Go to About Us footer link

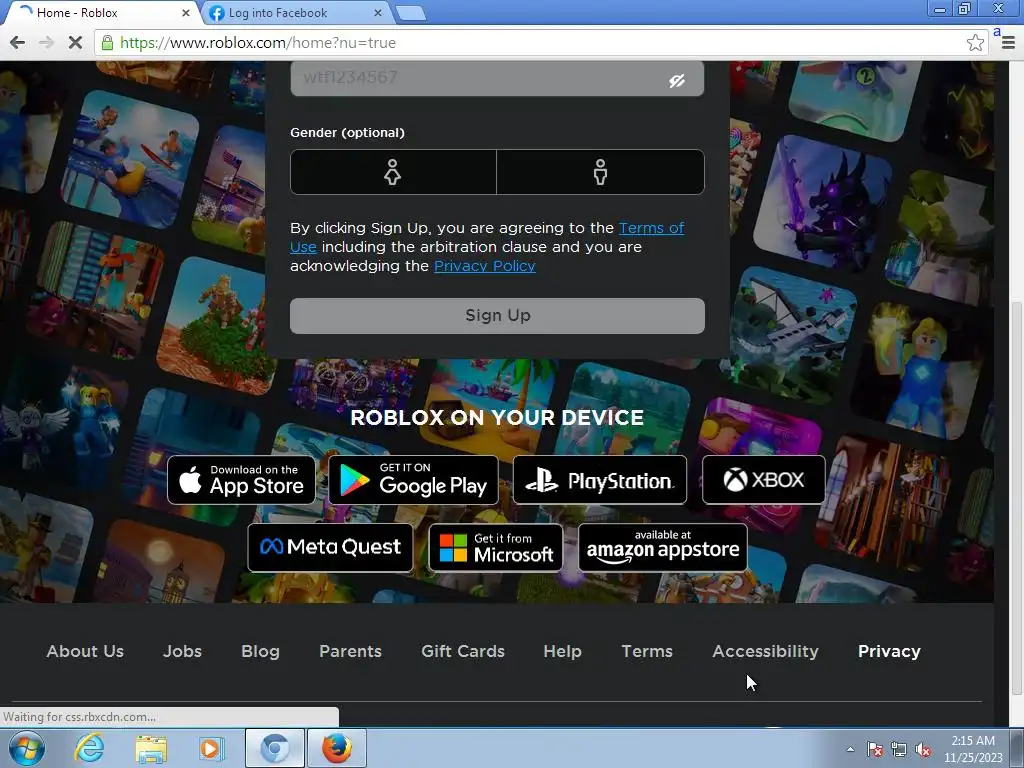click(85, 651)
